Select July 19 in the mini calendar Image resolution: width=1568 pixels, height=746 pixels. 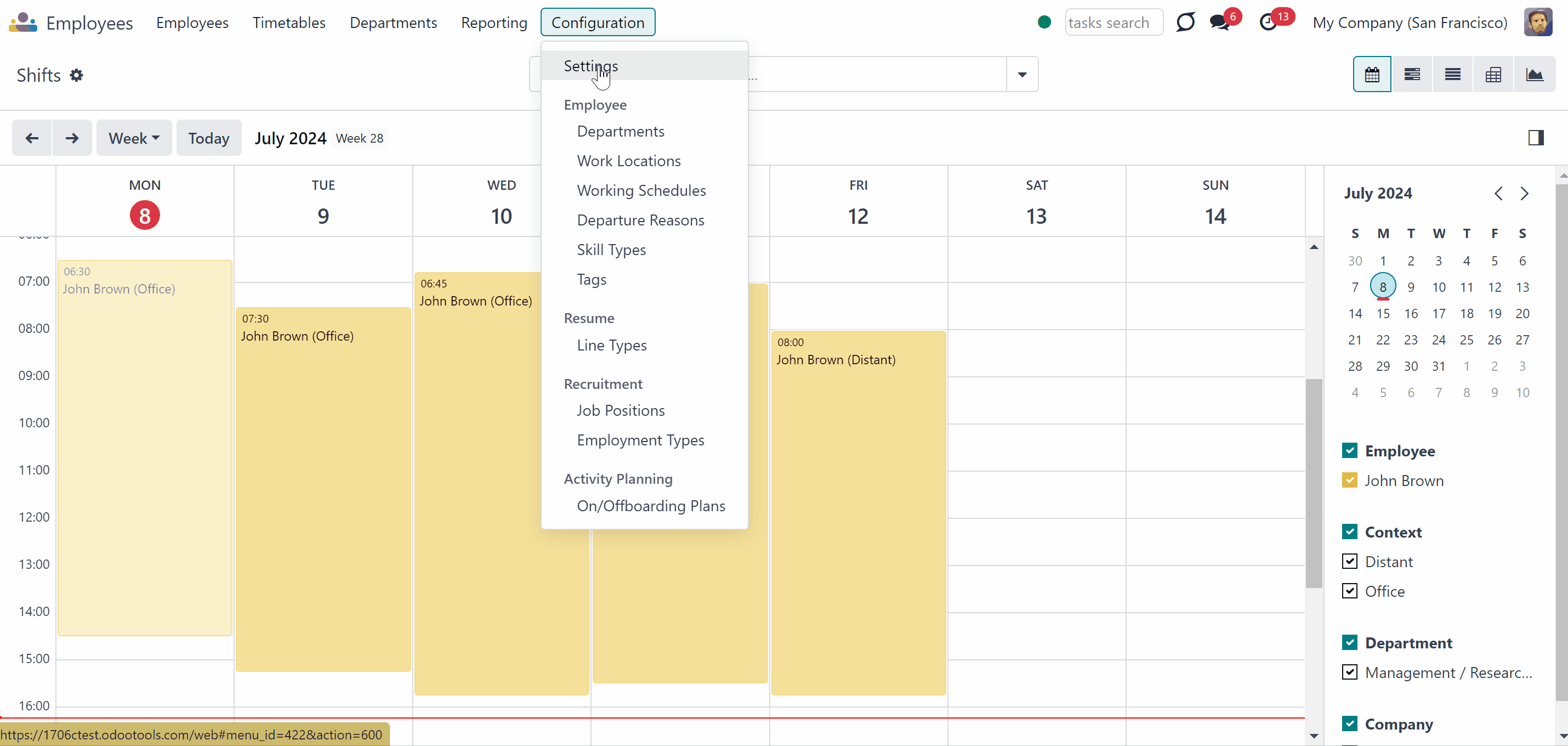[x=1495, y=314]
